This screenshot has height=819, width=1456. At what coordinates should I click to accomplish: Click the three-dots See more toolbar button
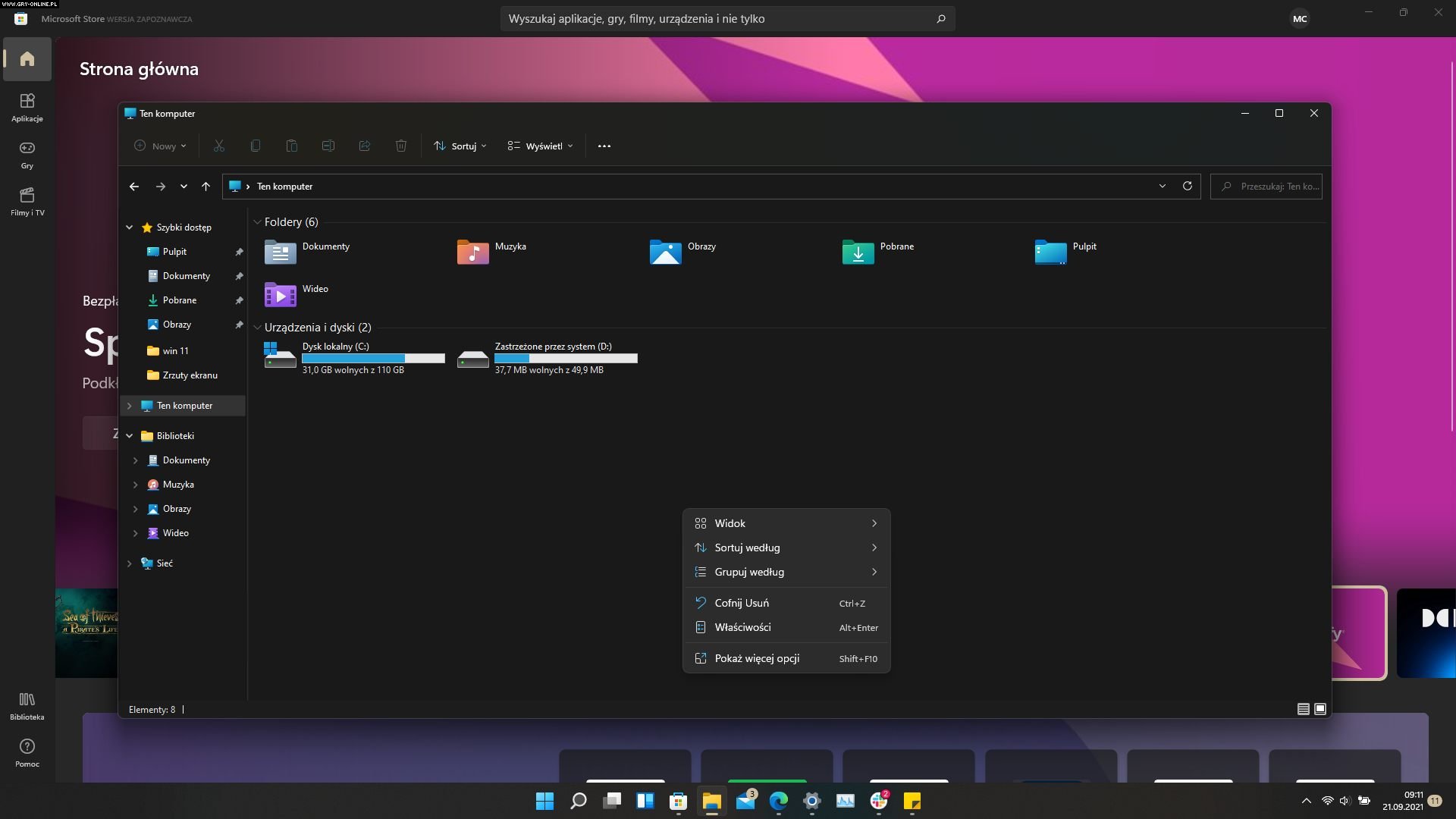coord(604,146)
